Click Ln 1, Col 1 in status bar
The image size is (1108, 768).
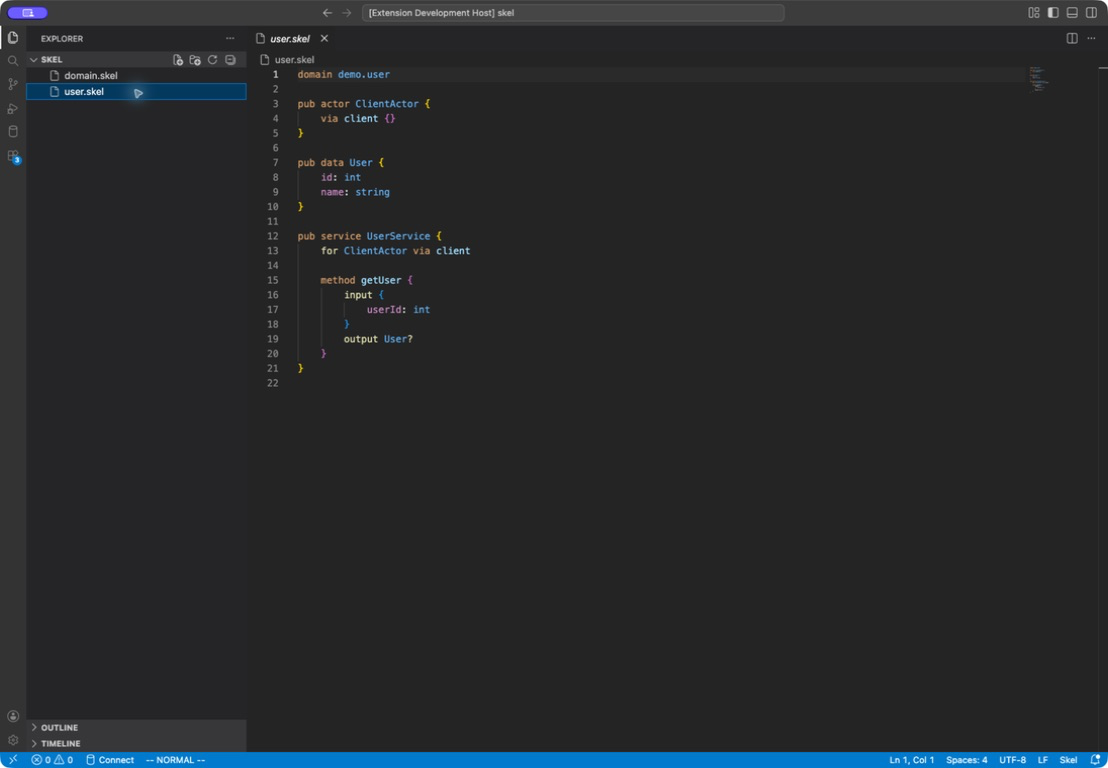912,760
